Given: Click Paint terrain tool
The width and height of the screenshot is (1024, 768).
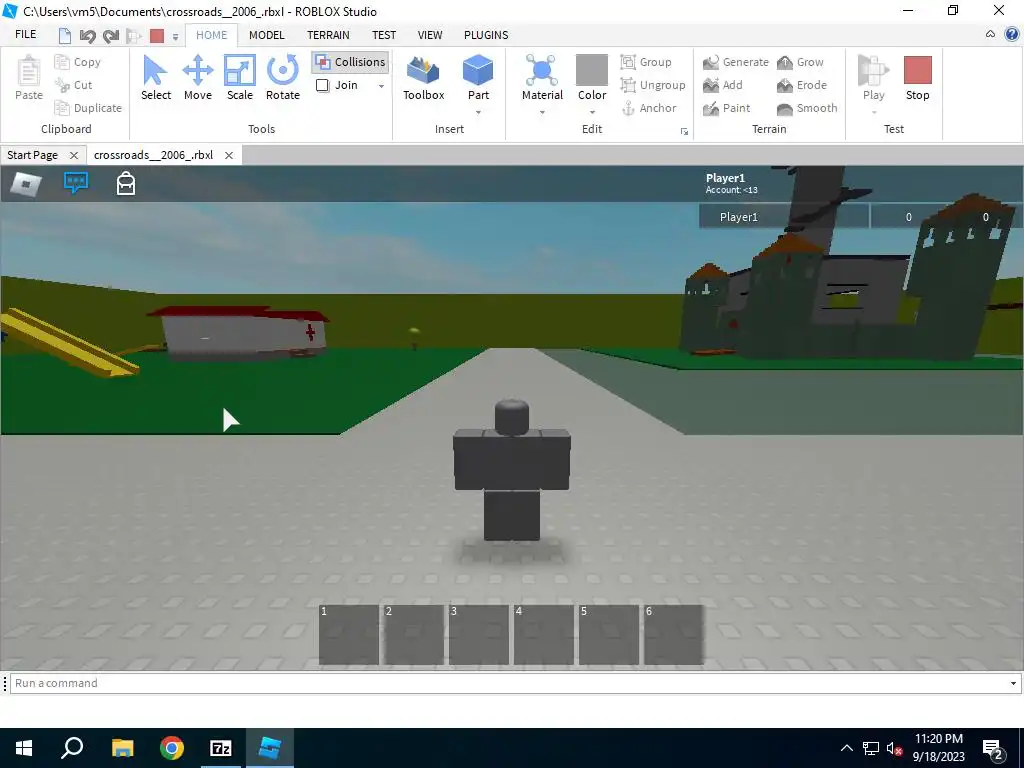Looking at the screenshot, I should pyautogui.click(x=727, y=108).
